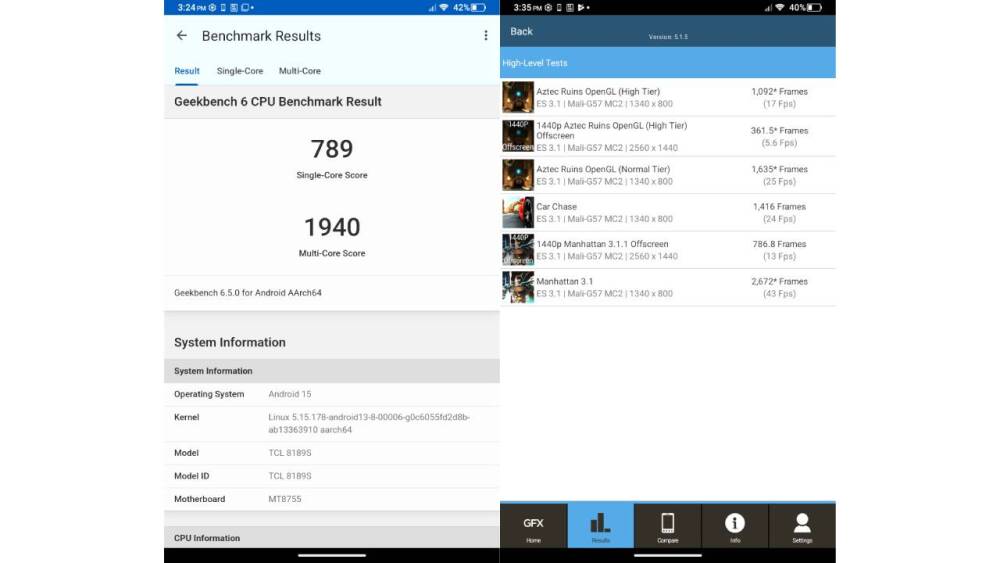Tap the CPU Information section header
Image resolution: width=1000 pixels, height=563 pixels.
[332, 537]
